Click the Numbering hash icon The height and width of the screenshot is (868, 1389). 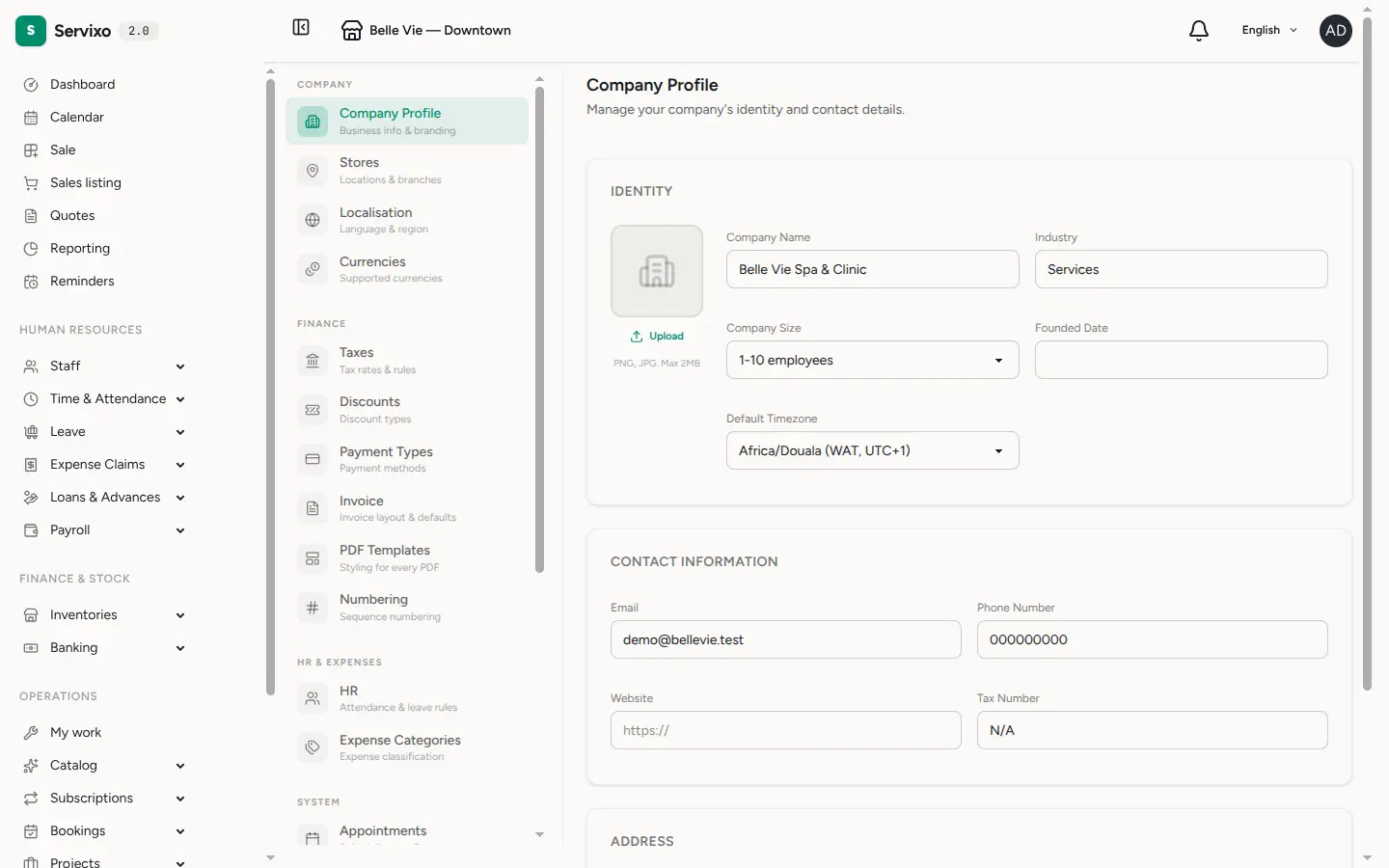(313, 608)
